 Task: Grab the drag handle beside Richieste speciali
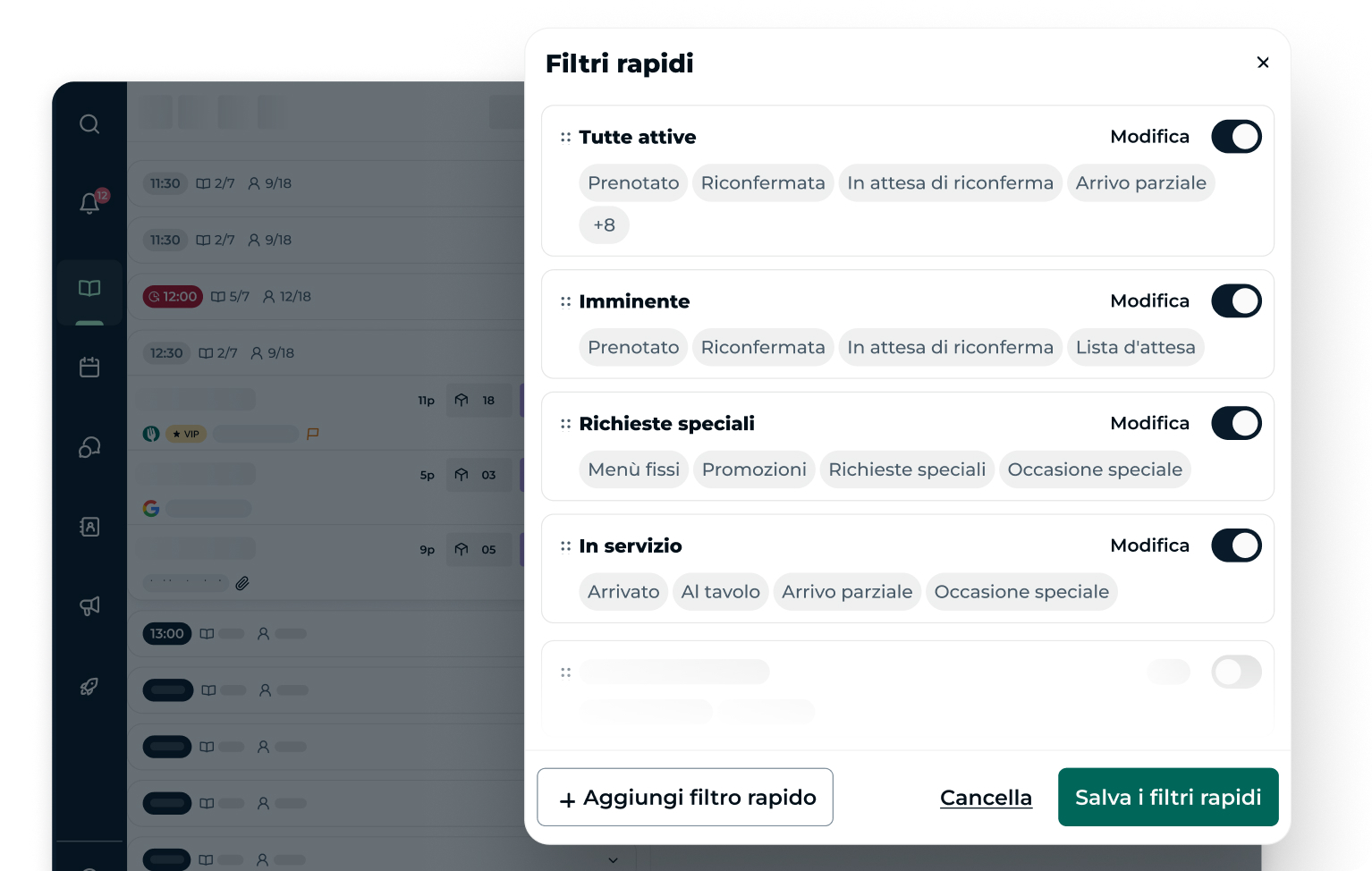[565, 424]
